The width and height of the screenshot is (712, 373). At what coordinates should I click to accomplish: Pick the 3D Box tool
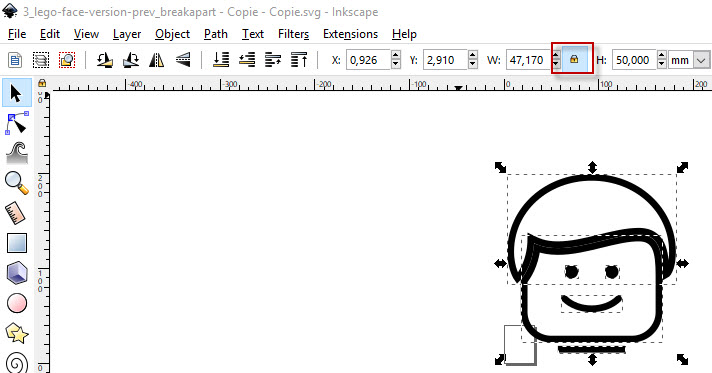tap(17, 273)
